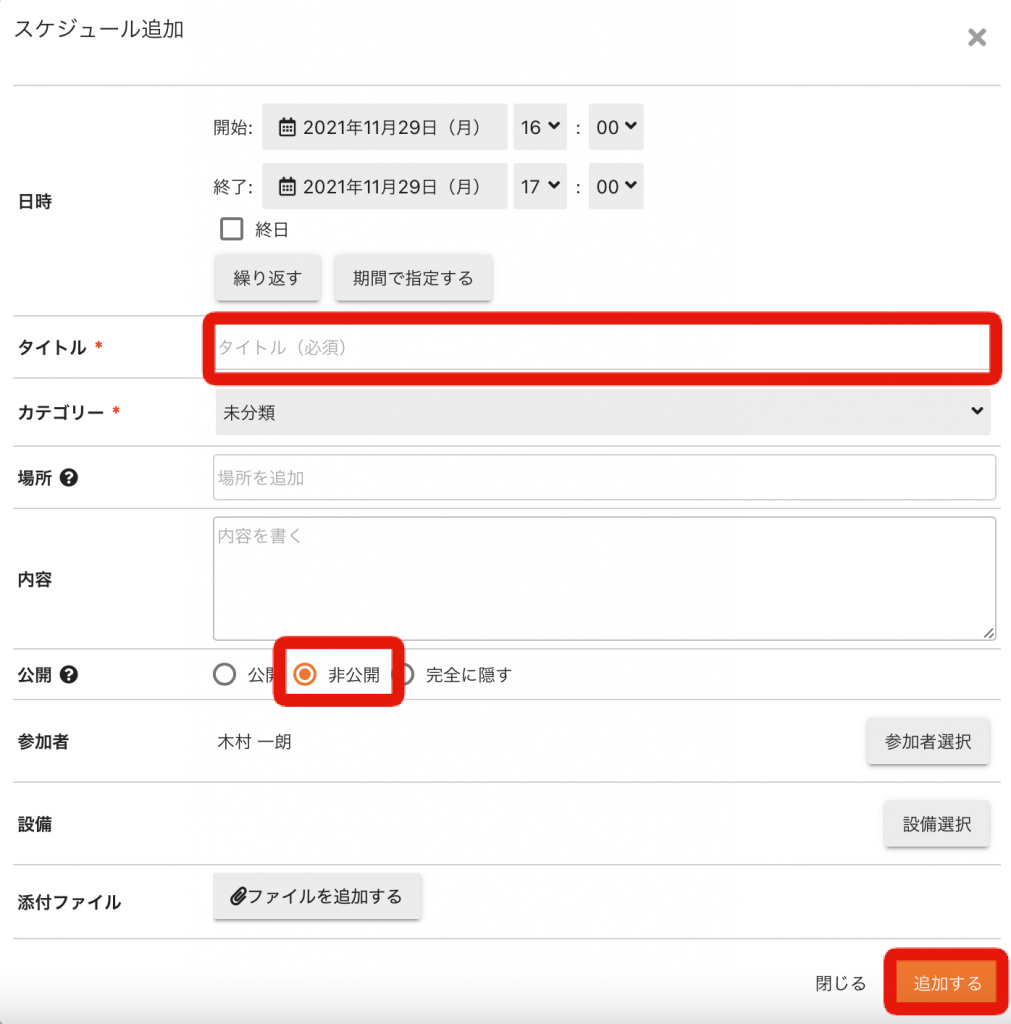The width and height of the screenshot is (1011, 1024).
Task: Select the 完全に隠す radio button
Action: pyautogui.click(x=406, y=674)
